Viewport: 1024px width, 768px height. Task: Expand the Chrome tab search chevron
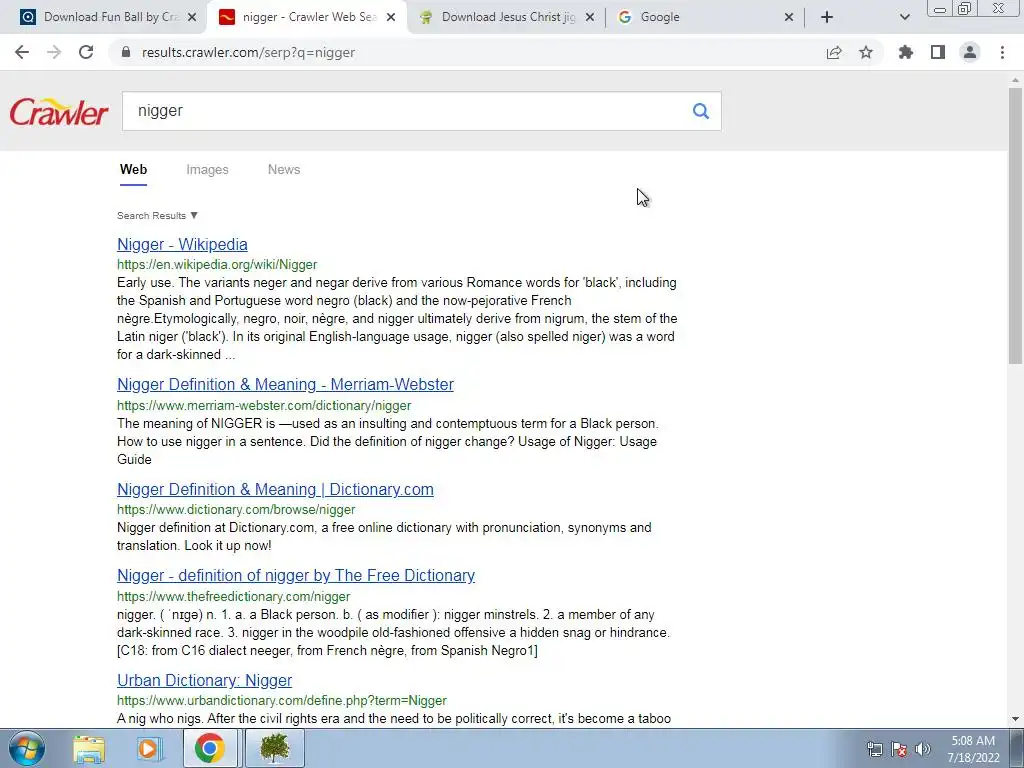click(904, 17)
